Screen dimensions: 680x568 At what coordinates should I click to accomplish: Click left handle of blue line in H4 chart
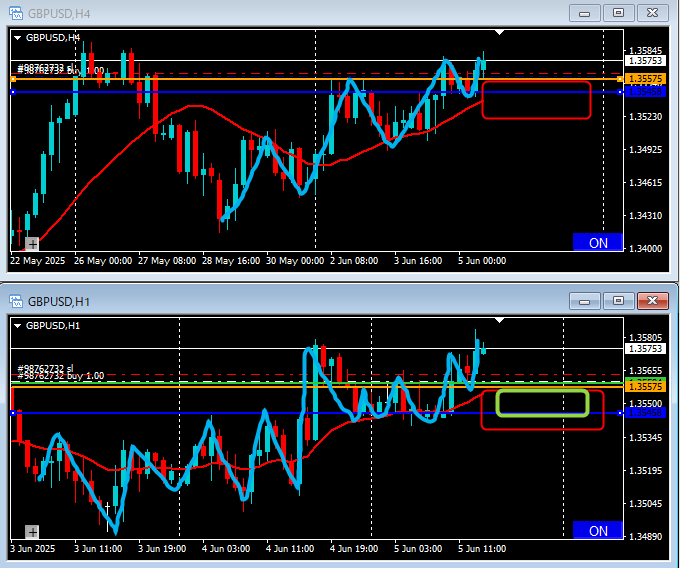[x=13, y=92]
